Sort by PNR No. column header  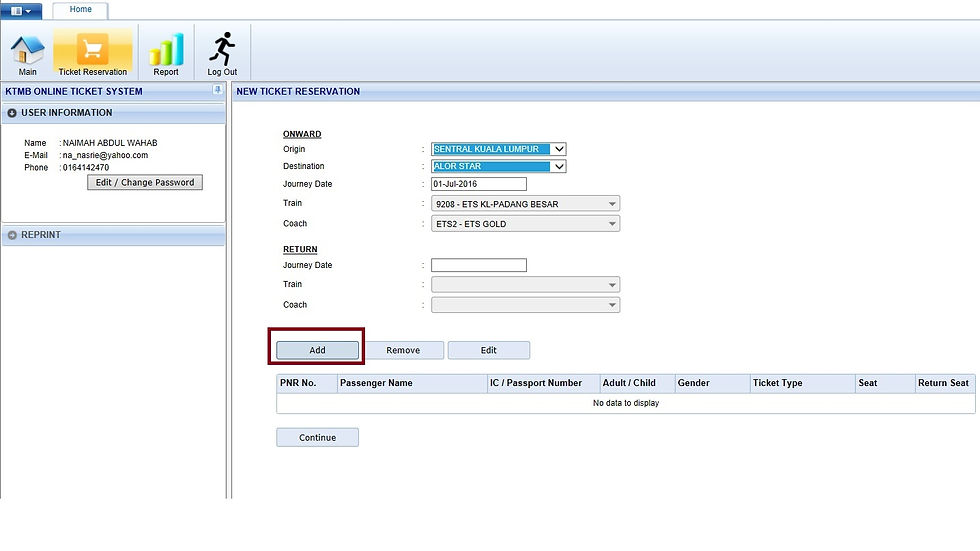[306, 384]
